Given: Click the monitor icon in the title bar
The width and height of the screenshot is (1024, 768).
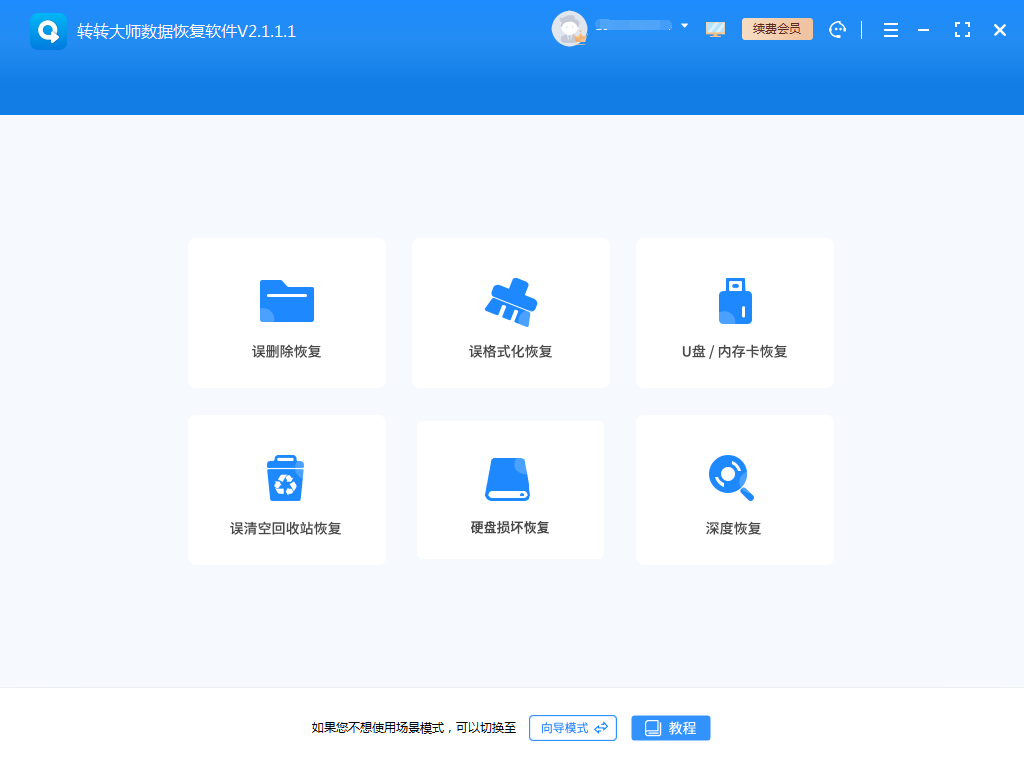Looking at the screenshot, I should pos(716,29).
